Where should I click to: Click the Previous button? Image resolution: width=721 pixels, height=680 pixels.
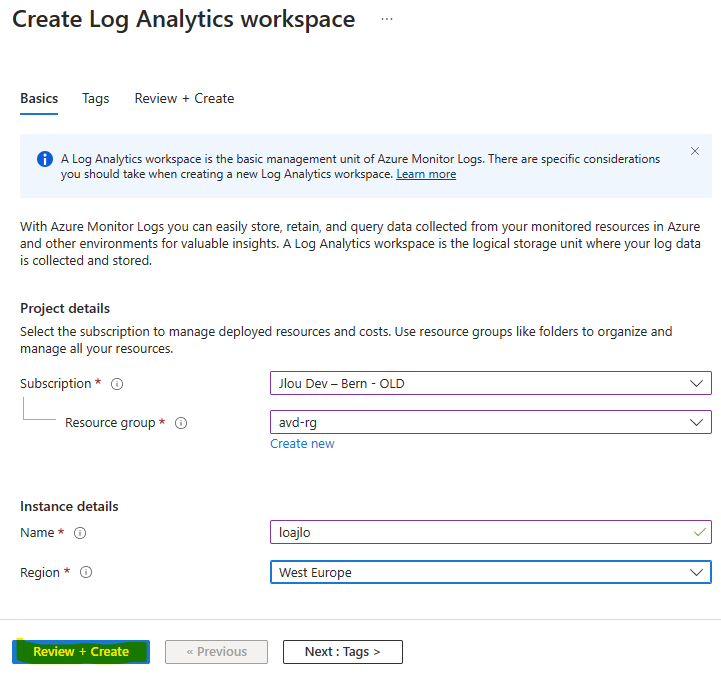[x=216, y=652]
